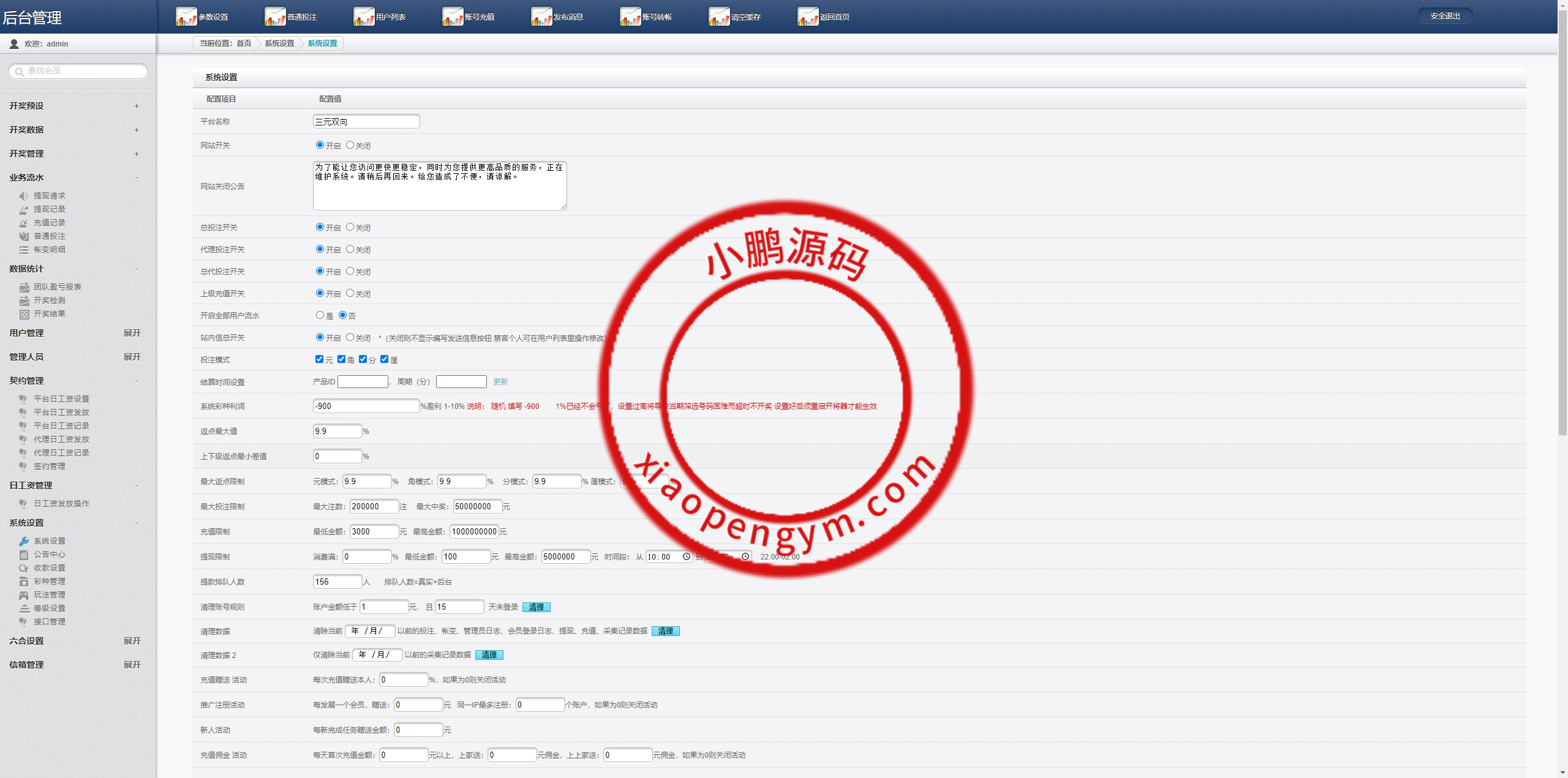
Task: Click the 系统设置 breadcrumb link in the middle
Action: coord(279,43)
